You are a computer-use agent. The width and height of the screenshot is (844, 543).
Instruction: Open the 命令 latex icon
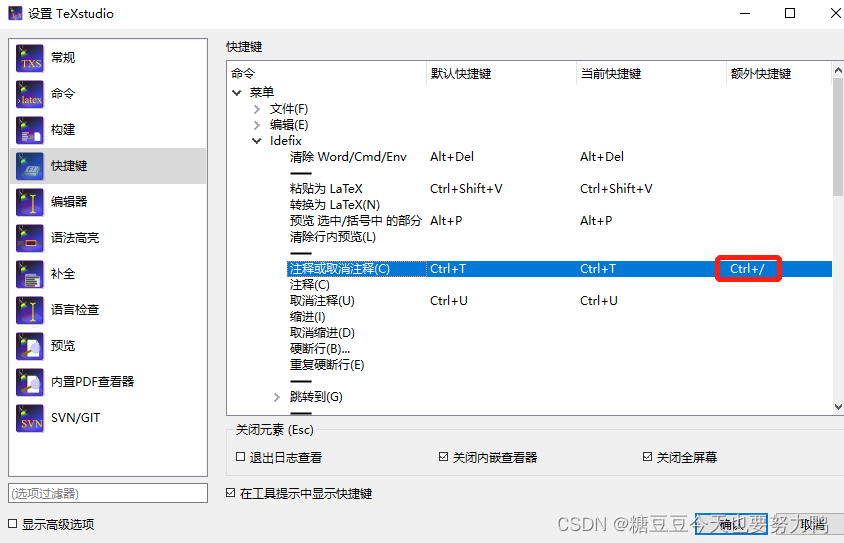point(30,94)
